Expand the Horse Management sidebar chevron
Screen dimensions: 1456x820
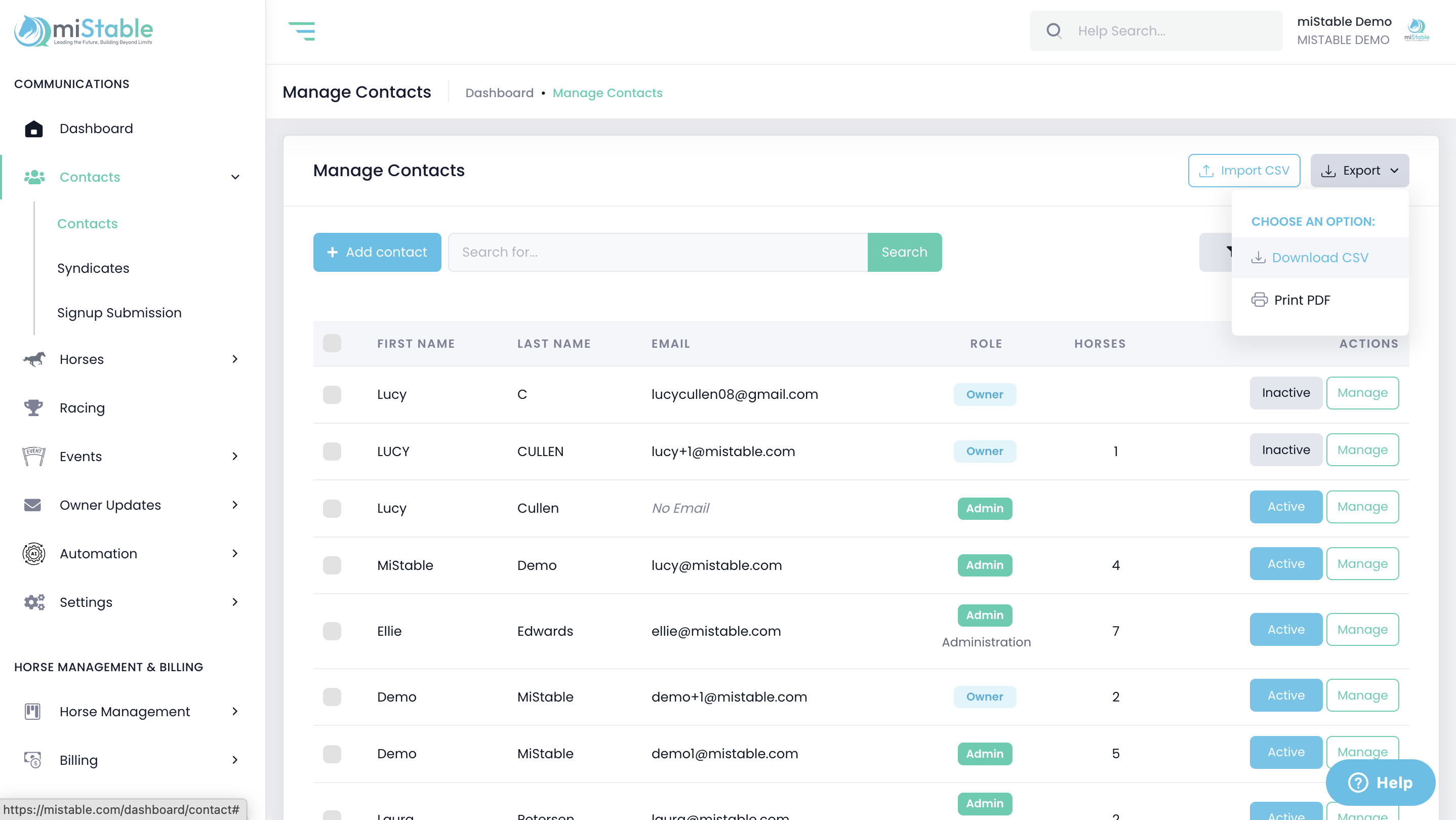[x=235, y=712]
